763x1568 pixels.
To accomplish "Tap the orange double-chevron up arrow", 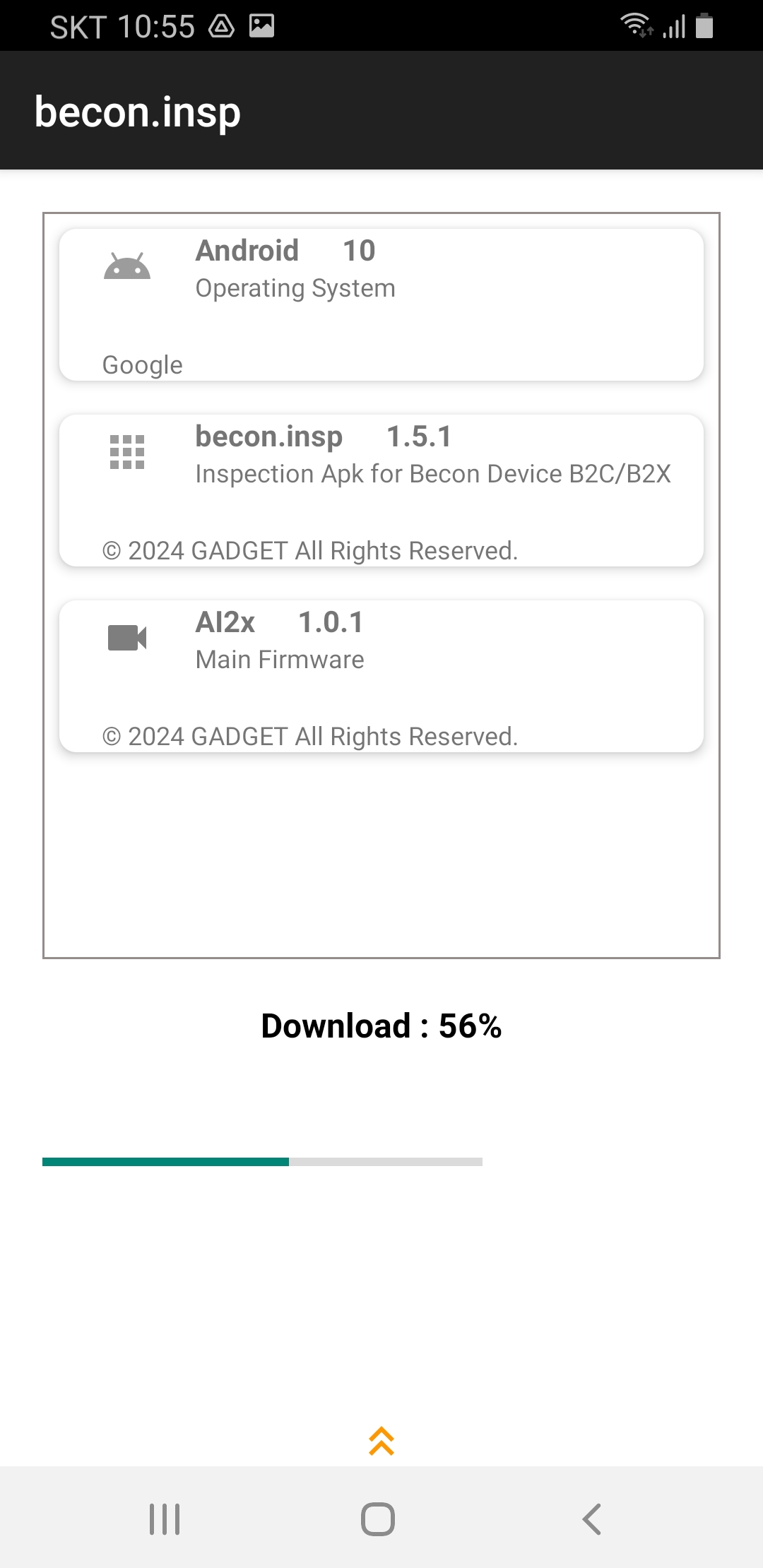I will (381, 1441).
